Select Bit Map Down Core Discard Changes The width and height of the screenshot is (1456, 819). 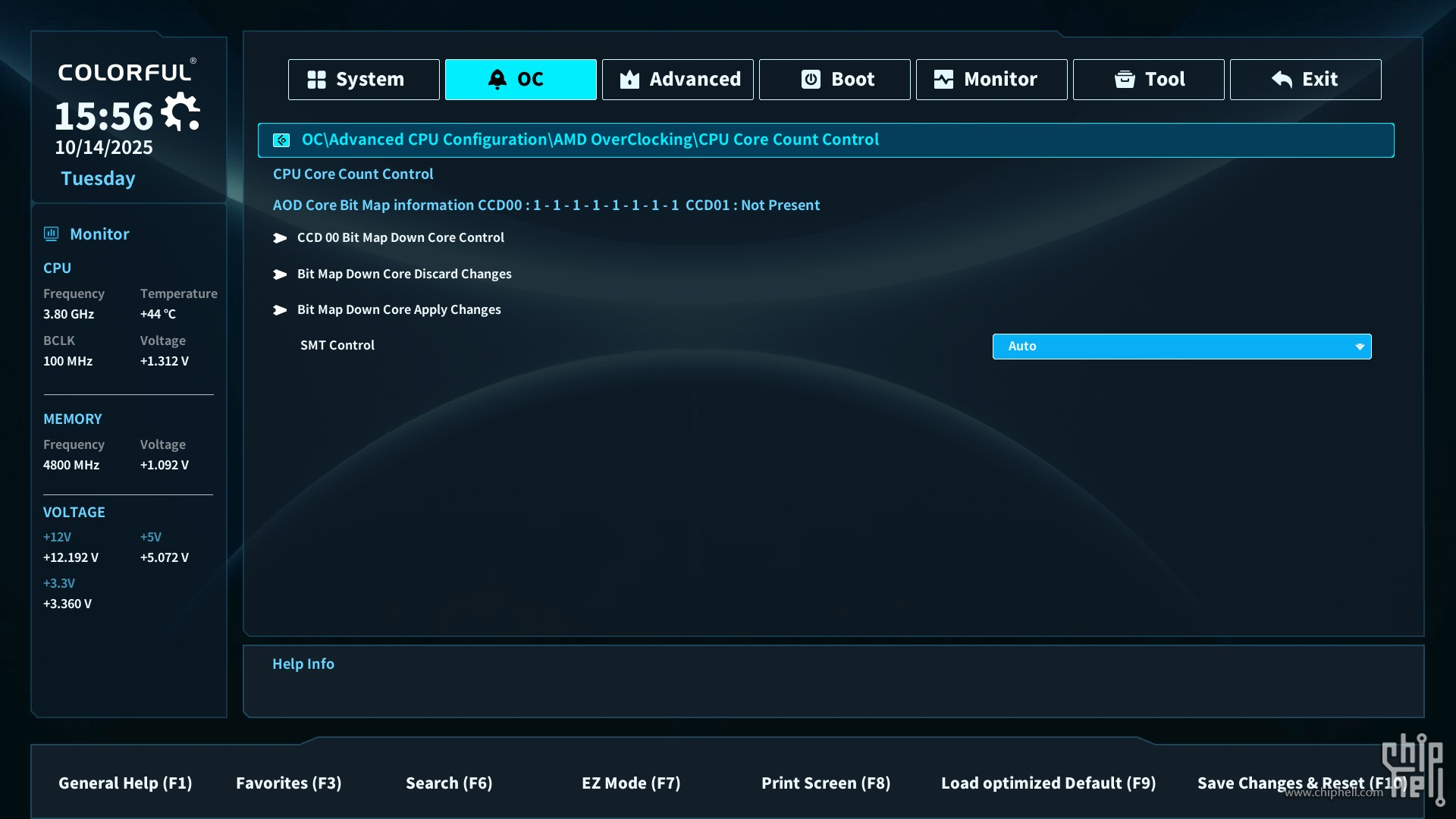coord(404,275)
